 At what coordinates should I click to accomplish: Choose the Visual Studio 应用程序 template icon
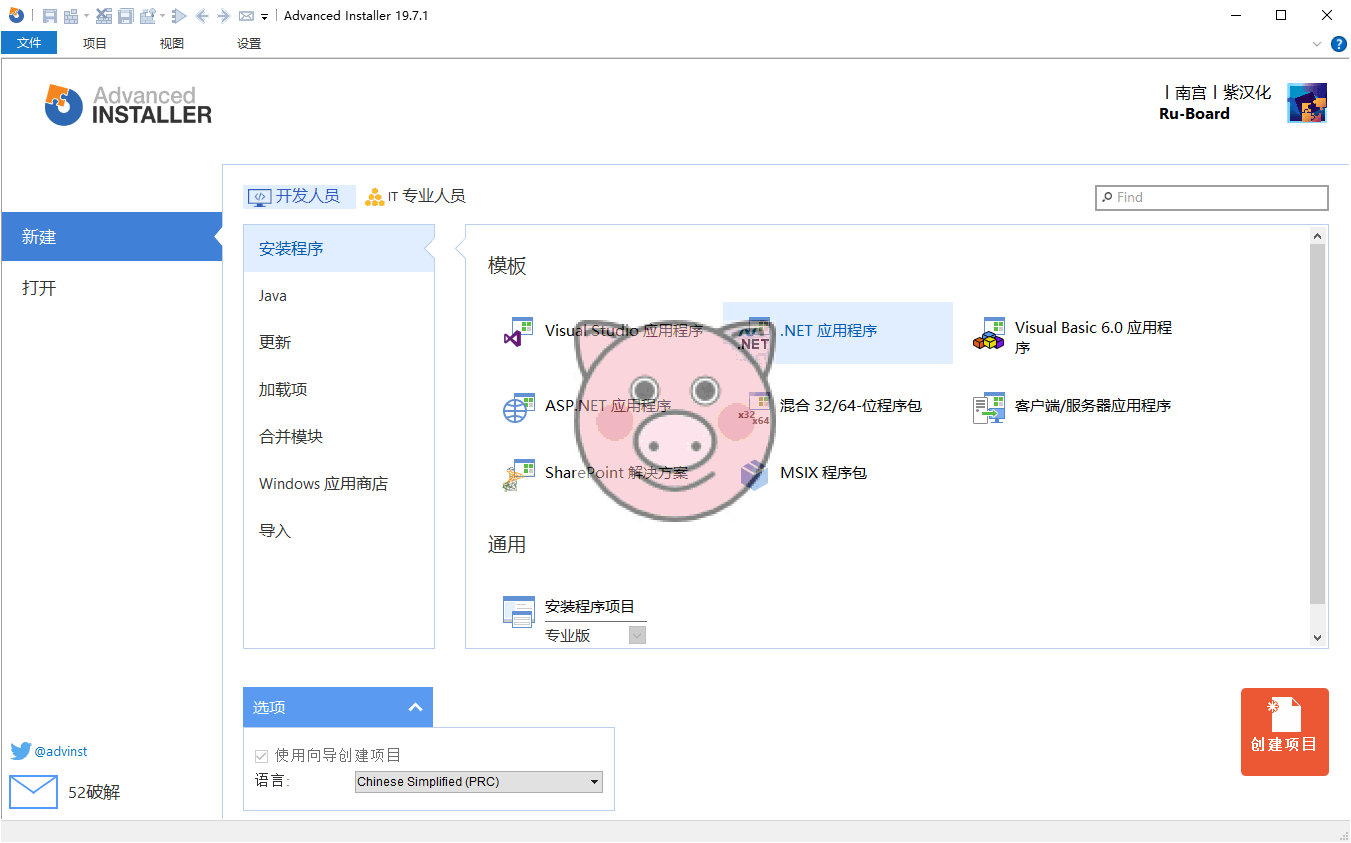tap(518, 332)
